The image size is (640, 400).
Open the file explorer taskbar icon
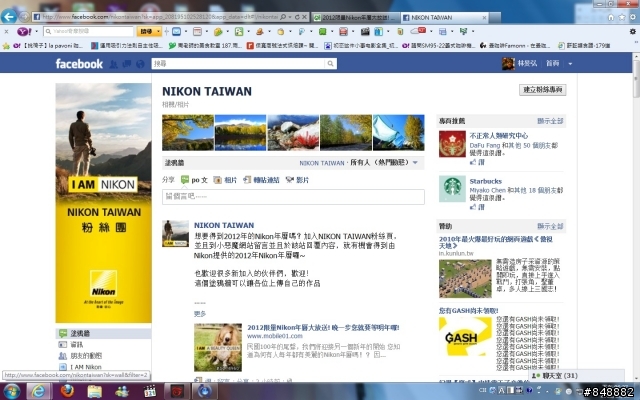[x=94, y=391]
